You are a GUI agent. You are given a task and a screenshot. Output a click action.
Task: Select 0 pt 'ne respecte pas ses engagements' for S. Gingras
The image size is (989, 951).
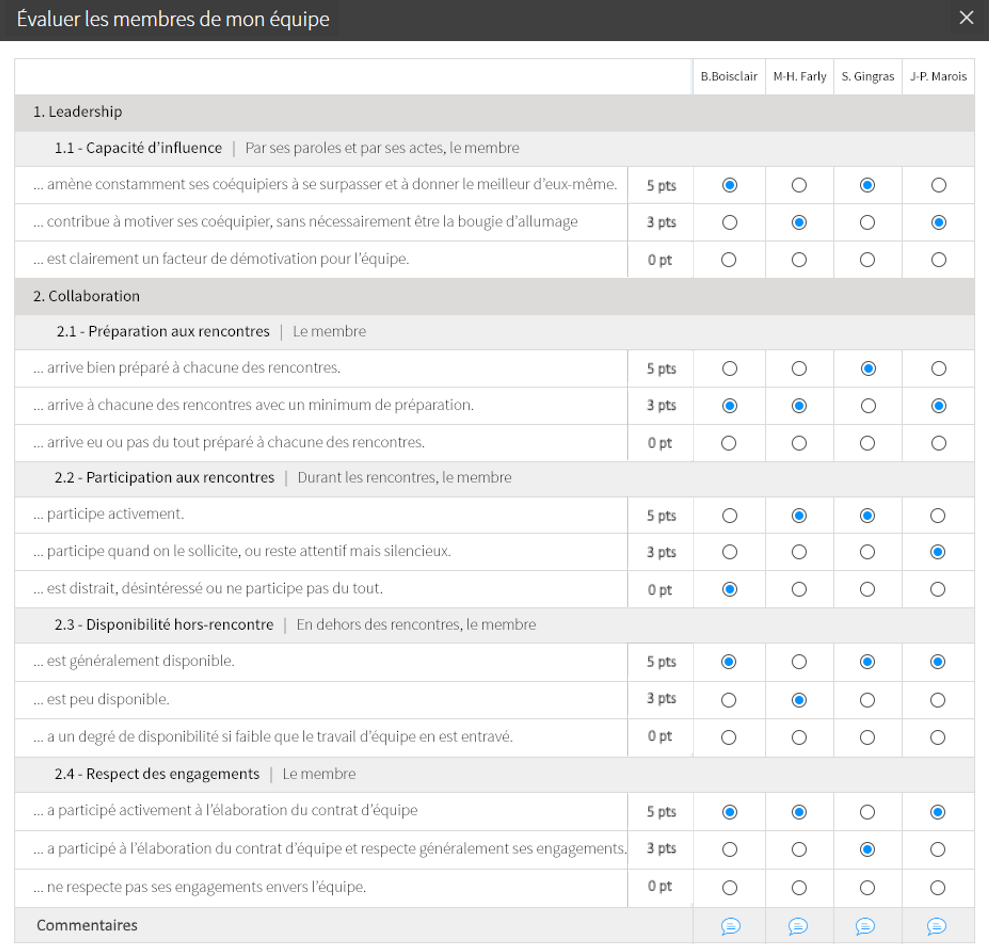(867, 887)
